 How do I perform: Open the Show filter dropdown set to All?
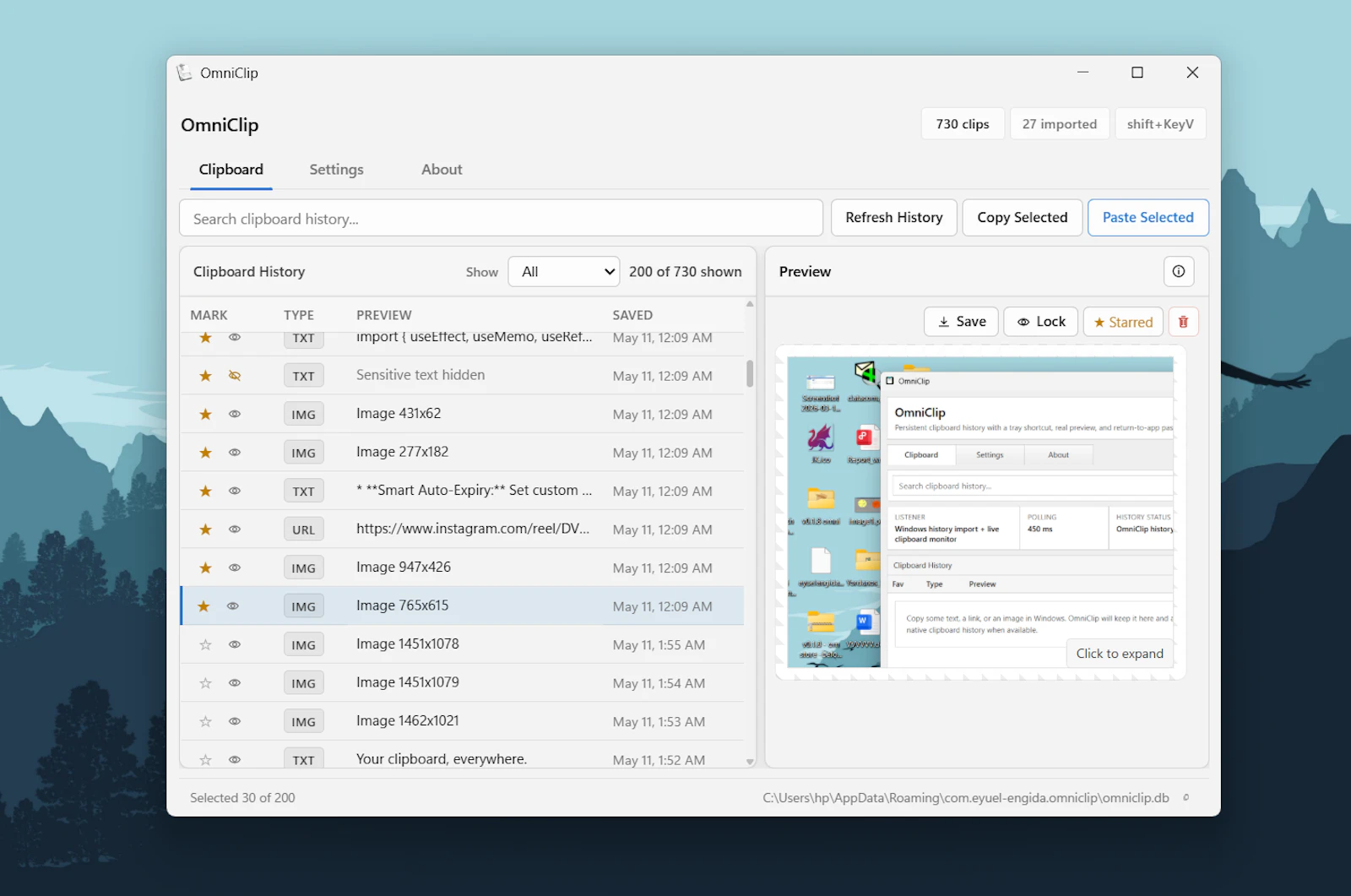(564, 272)
